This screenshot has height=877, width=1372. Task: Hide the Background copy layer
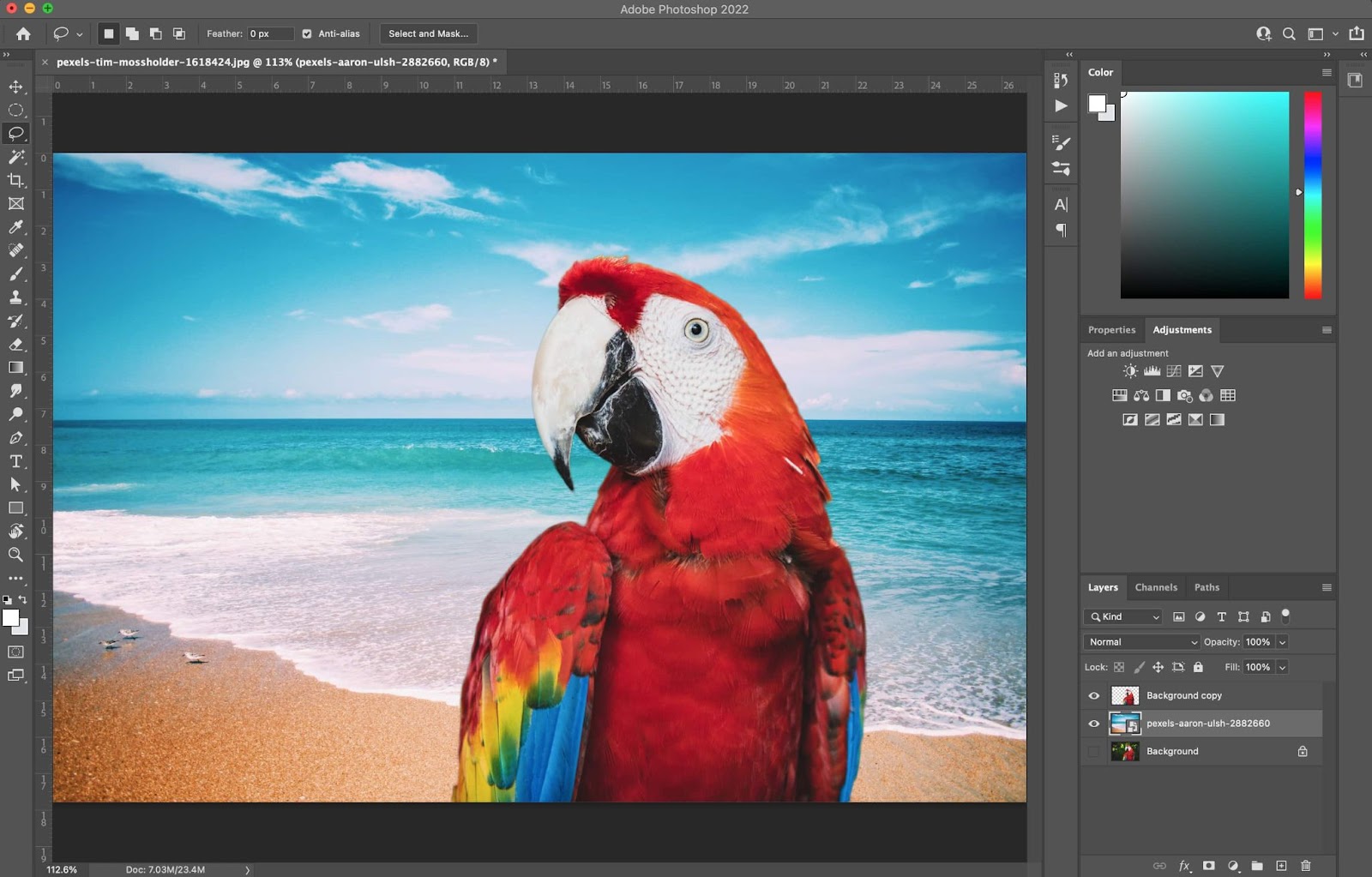[1093, 696]
